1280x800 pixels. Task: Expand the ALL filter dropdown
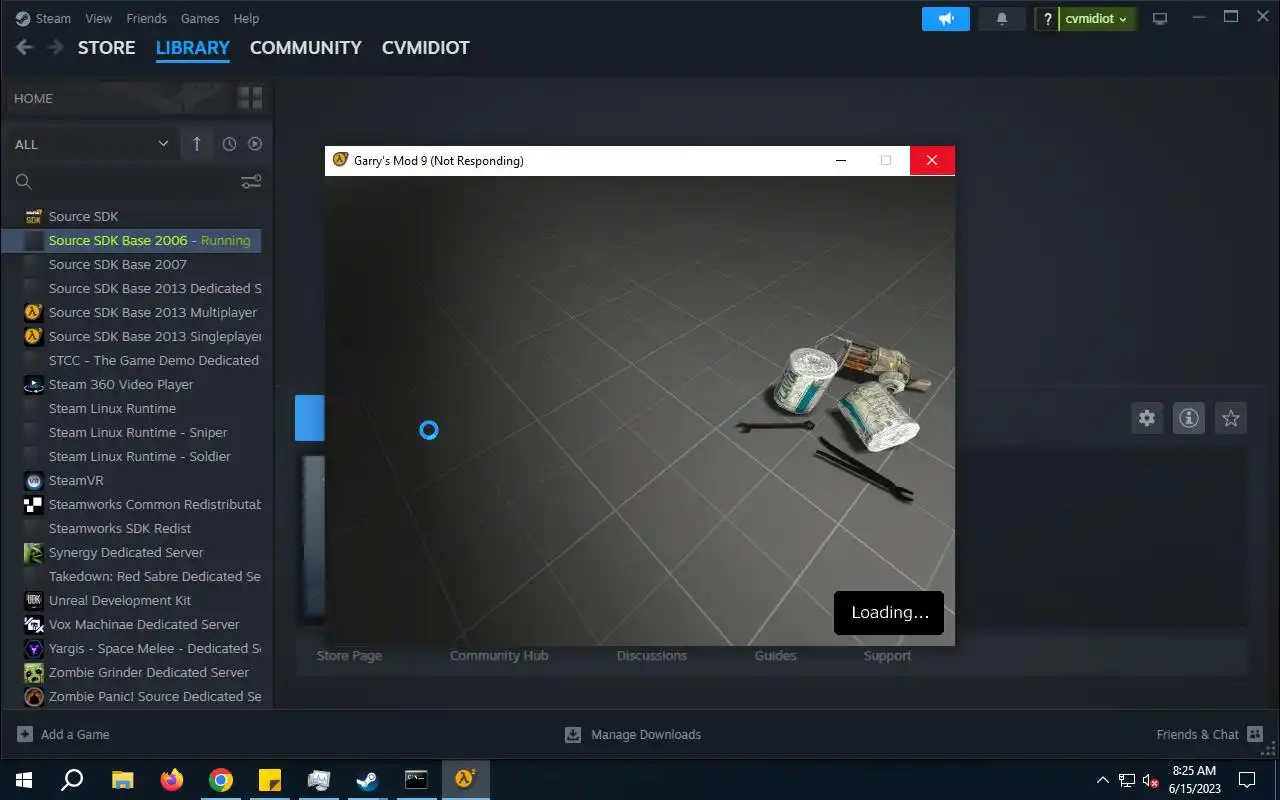coord(91,144)
